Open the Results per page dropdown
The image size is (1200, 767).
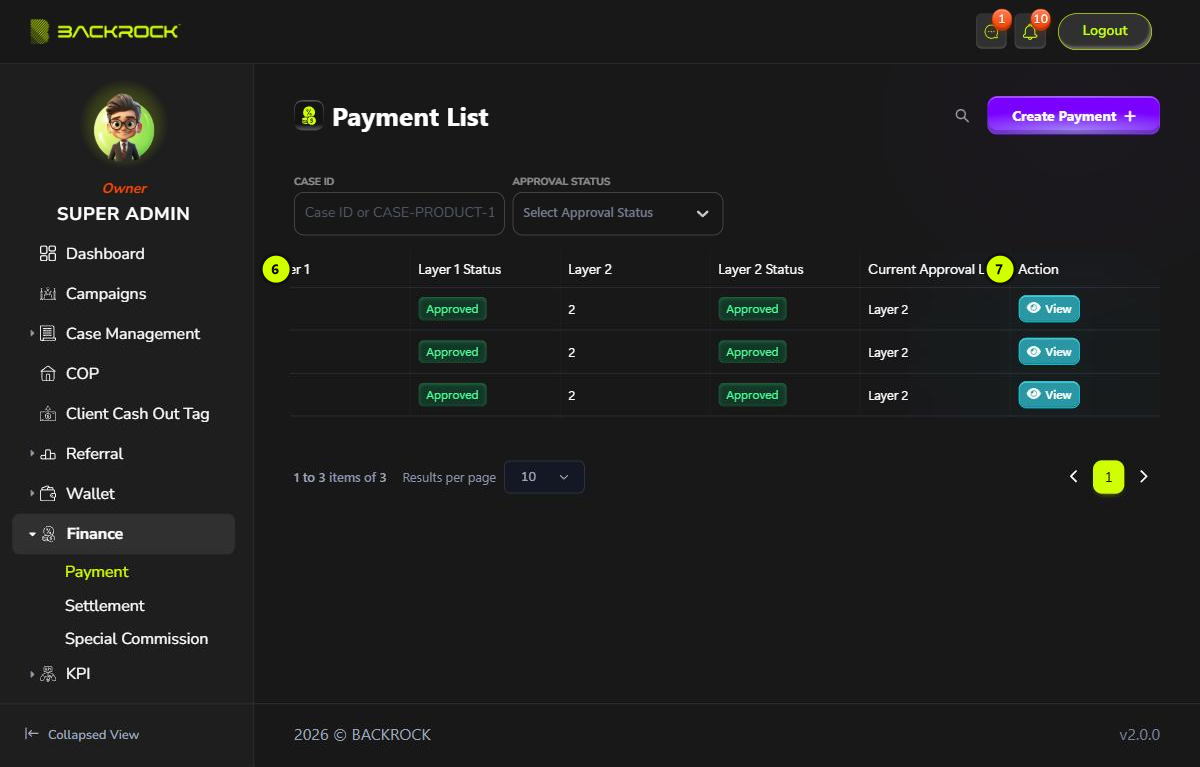coord(544,477)
